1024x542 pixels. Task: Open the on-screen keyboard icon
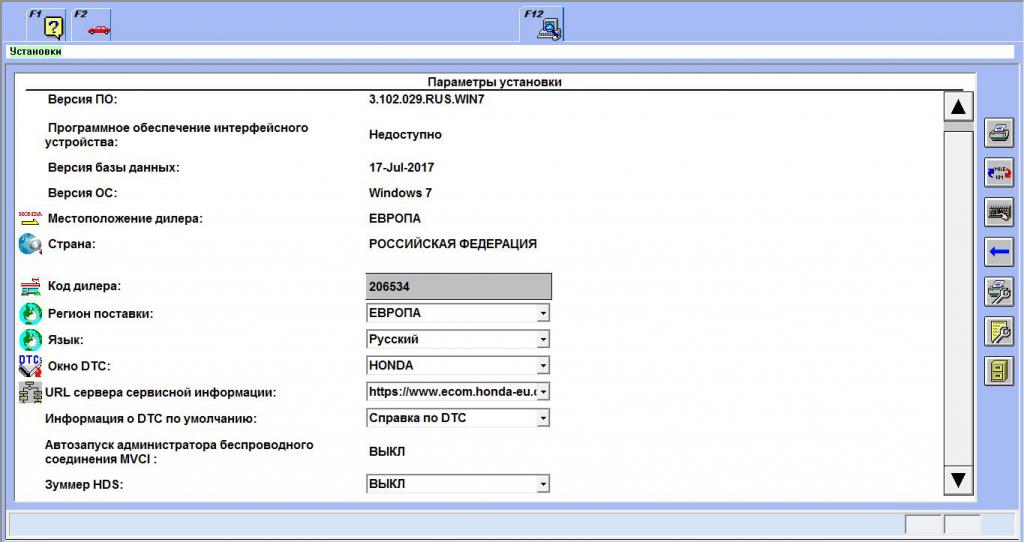[999, 212]
